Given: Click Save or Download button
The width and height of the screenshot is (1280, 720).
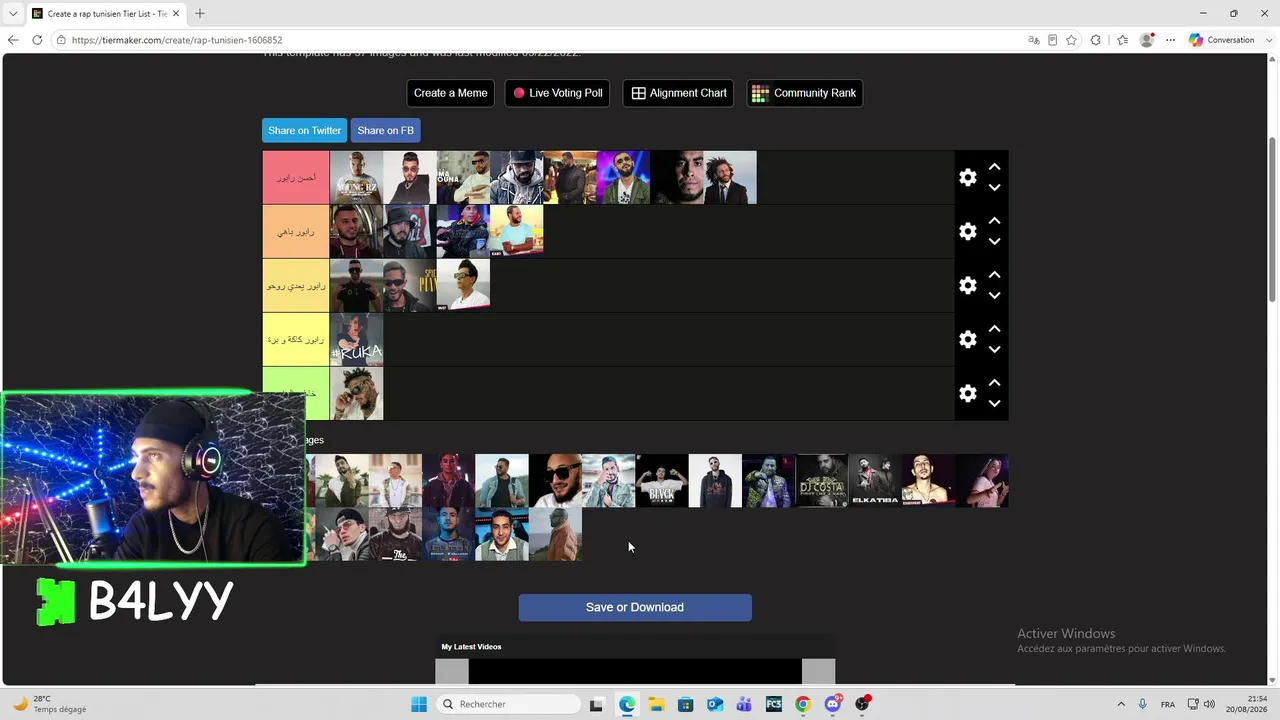Looking at the screenshot, I should tap(635, 608).
